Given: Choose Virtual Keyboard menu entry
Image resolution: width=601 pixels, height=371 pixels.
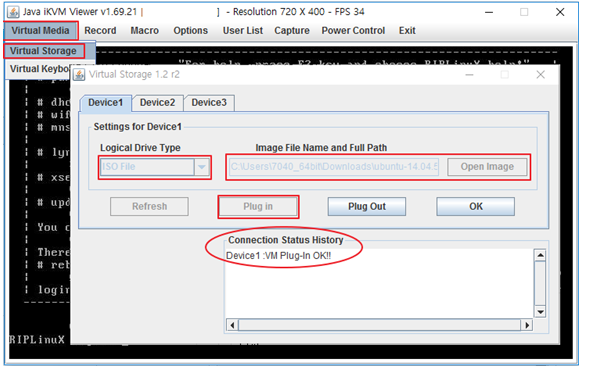Looking at the screenshot, I should click(x=39, y=69).
